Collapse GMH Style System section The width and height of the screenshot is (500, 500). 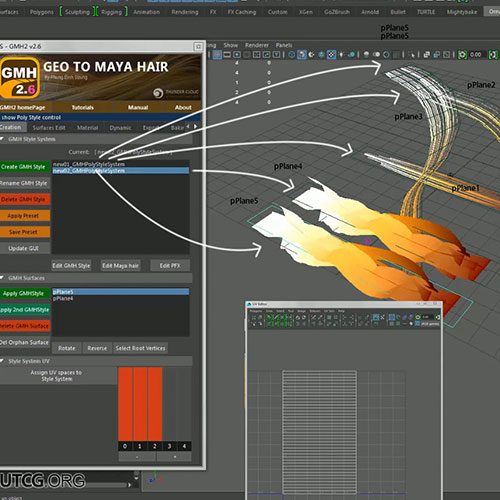3,139
